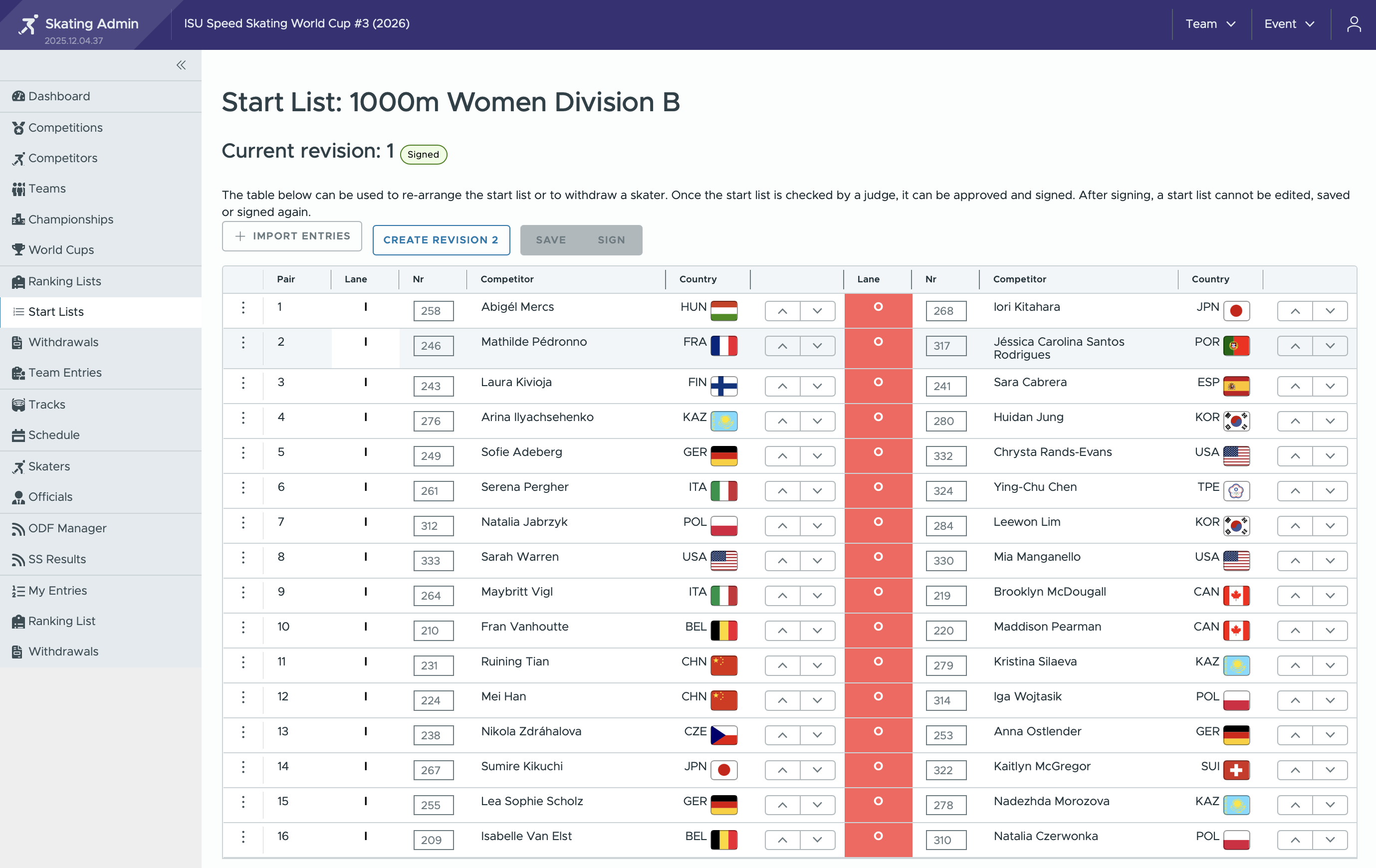Move Abigél Mercs down one position

(x=817, y=311)
